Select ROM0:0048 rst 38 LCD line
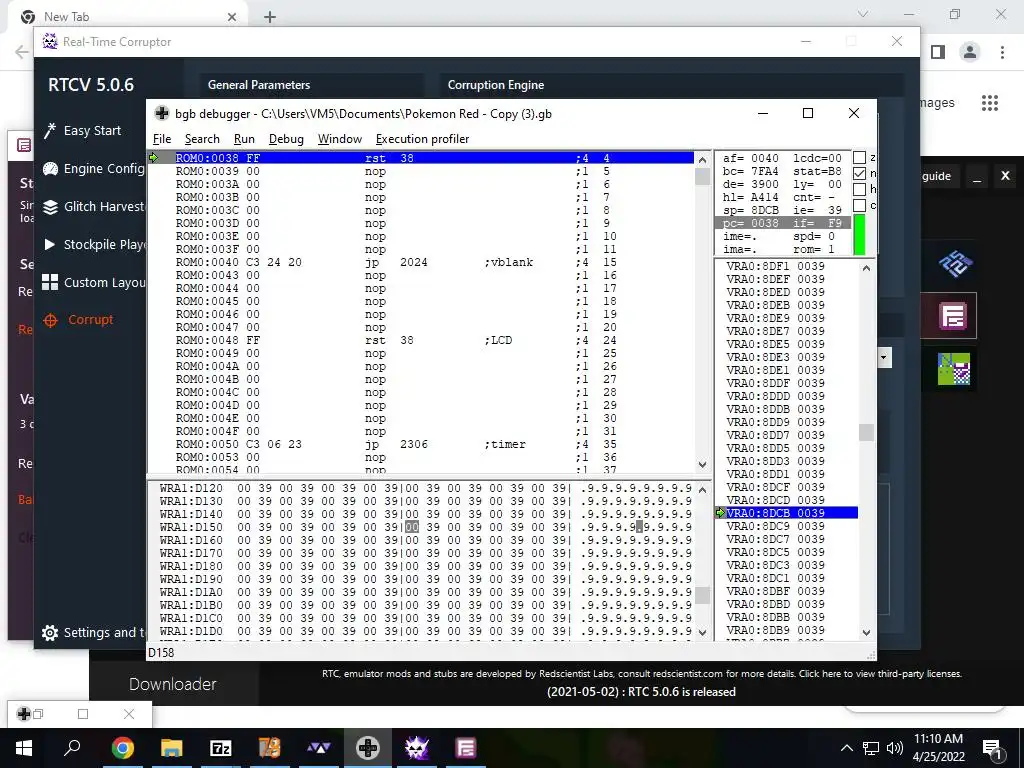 click(421, 340)
